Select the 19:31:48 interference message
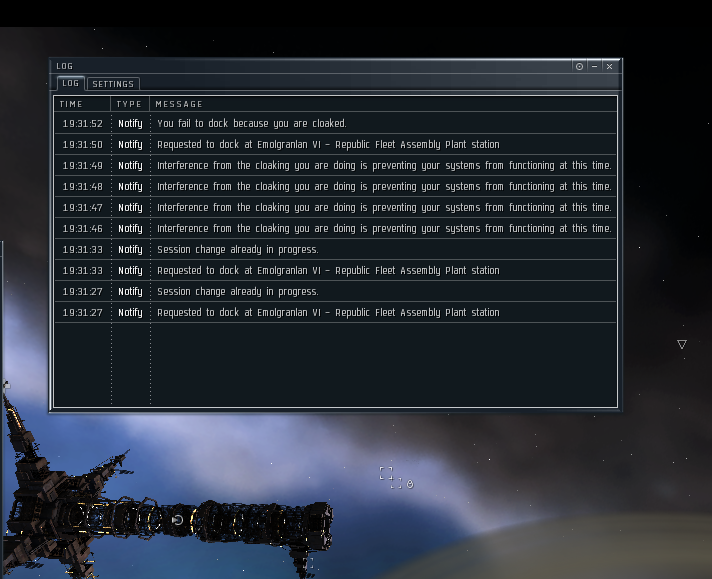 coord(335,186)
